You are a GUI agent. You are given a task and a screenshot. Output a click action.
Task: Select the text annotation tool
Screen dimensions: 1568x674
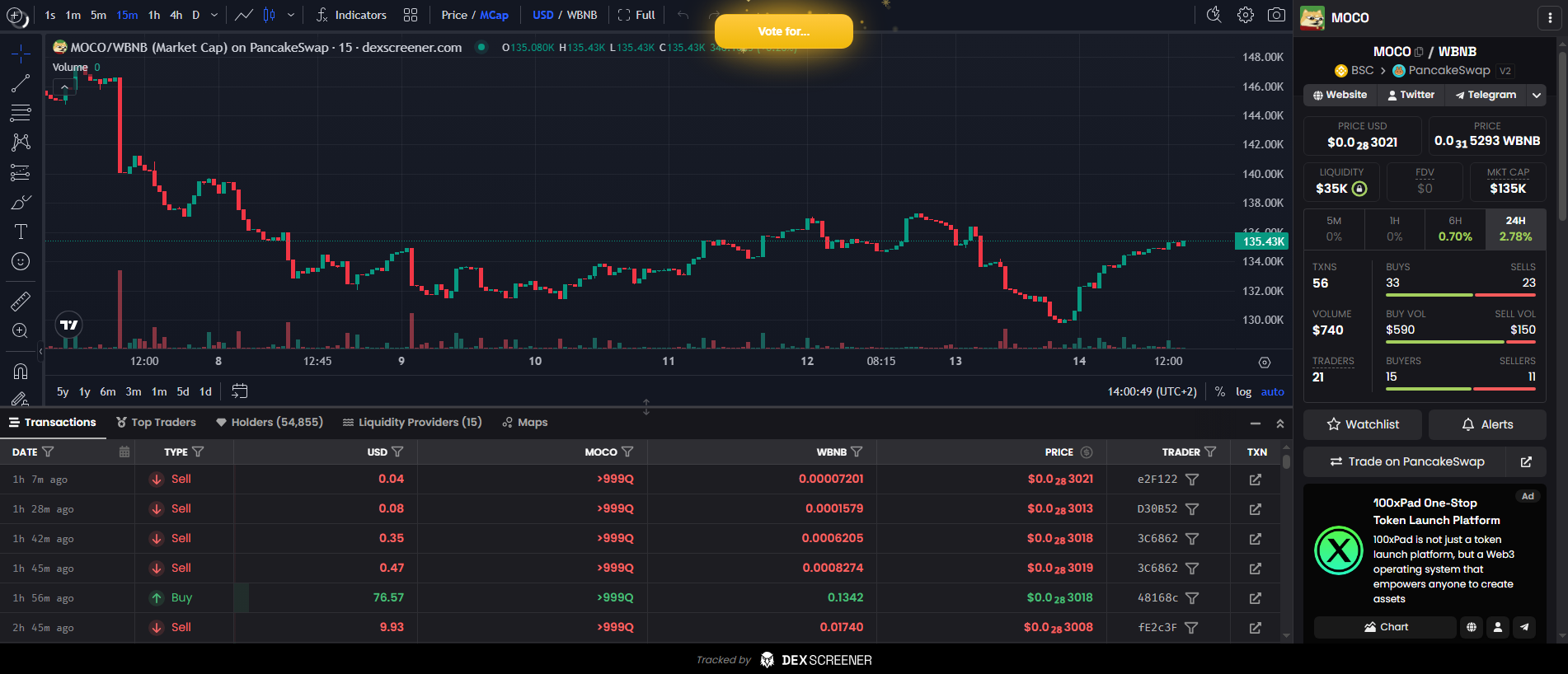[21, 232]
